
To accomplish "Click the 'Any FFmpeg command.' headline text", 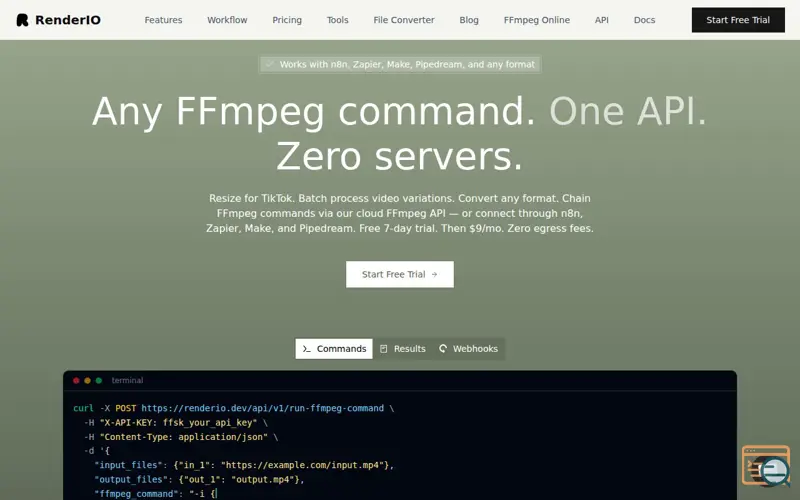I will [313, 112].
